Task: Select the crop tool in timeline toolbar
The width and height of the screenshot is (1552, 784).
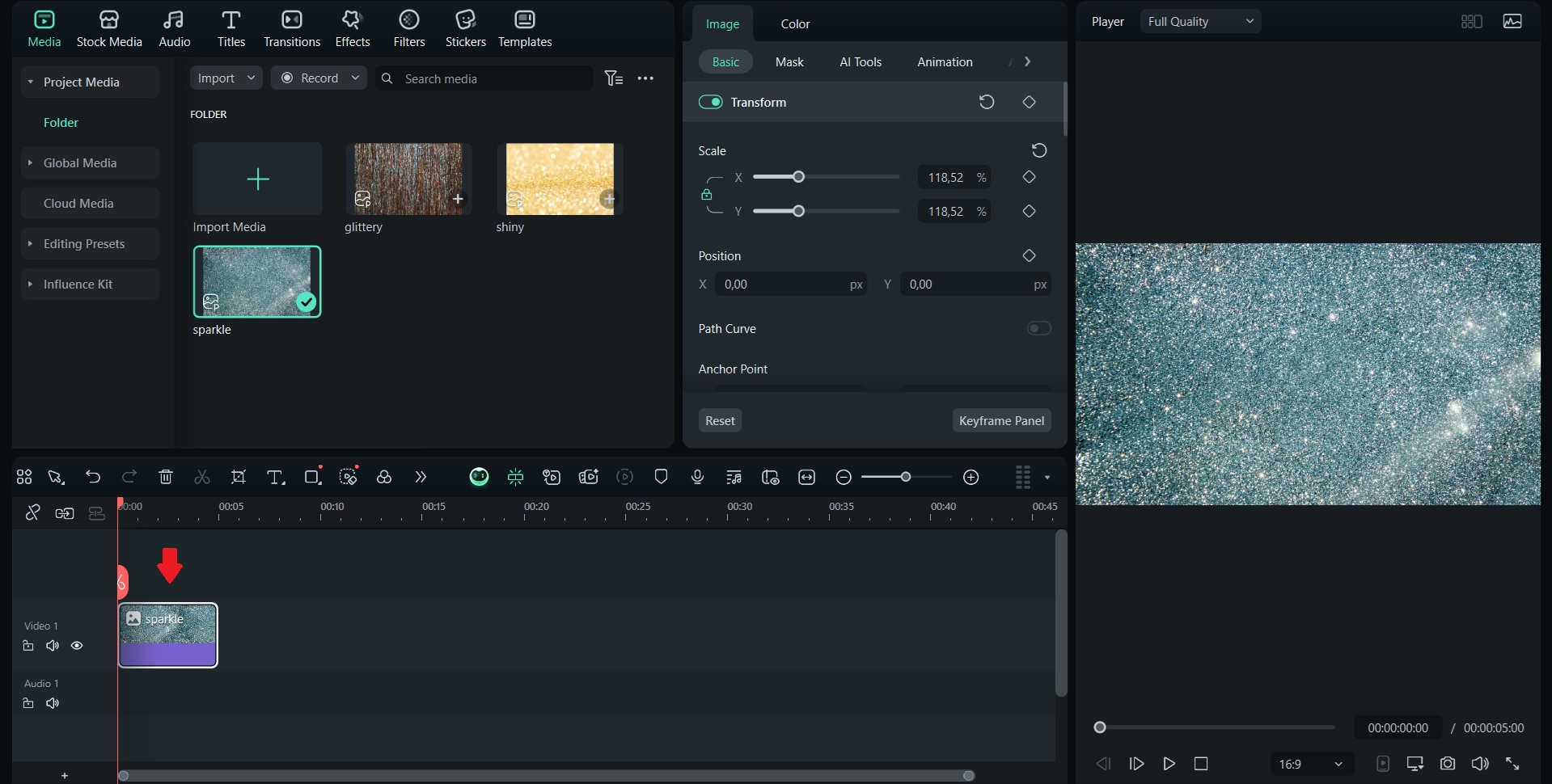Action: pos(239,477)
